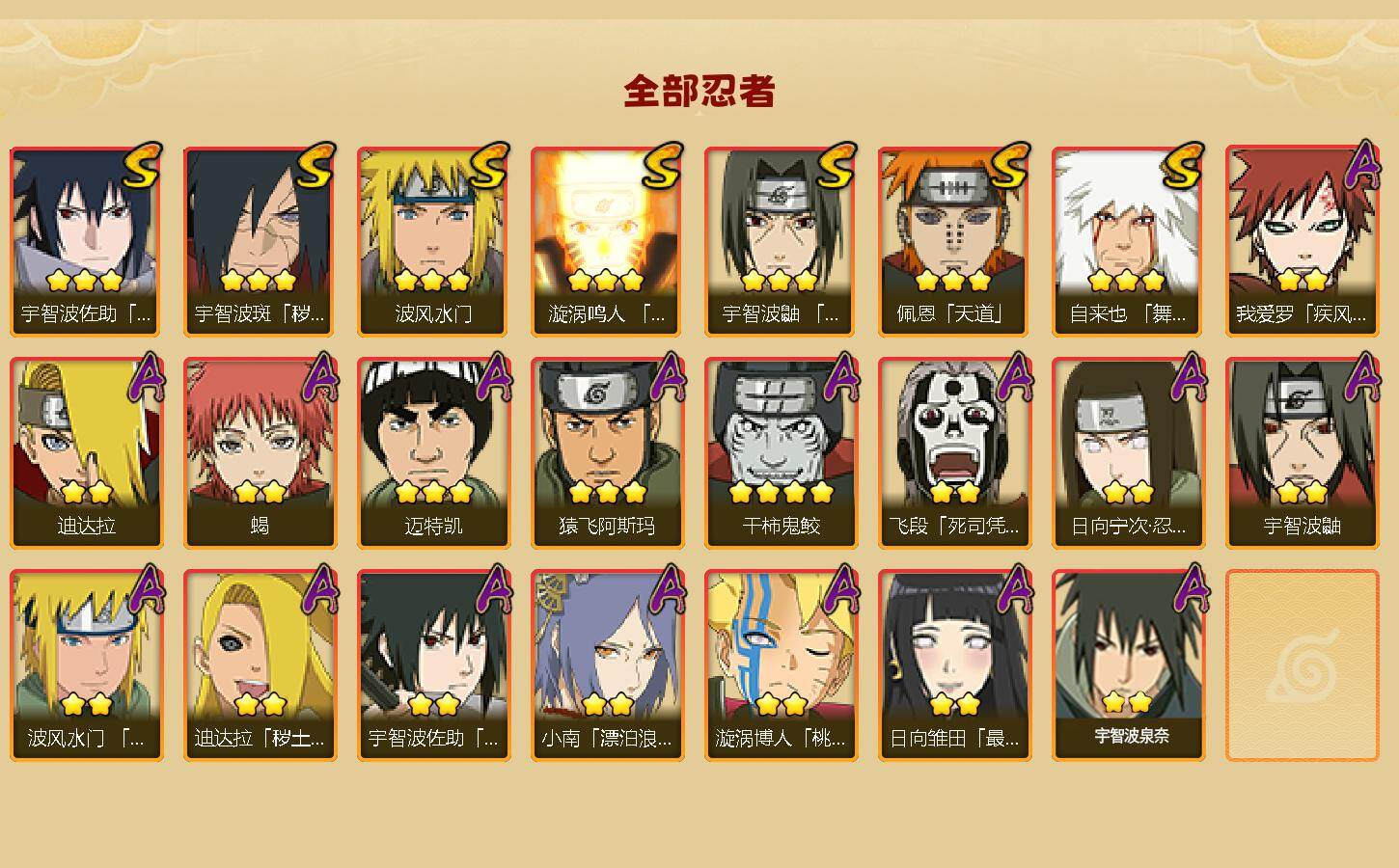The width and height of the screenshot is (1399, 868).
Task: Select the 波风水门 S-rank ninja card
Action: pos(433,241)
